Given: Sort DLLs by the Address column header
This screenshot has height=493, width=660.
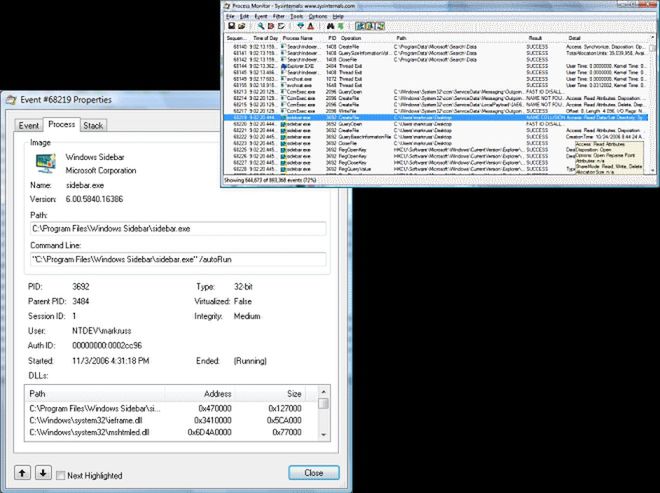Looking at the screenshot, I should 199,394.
